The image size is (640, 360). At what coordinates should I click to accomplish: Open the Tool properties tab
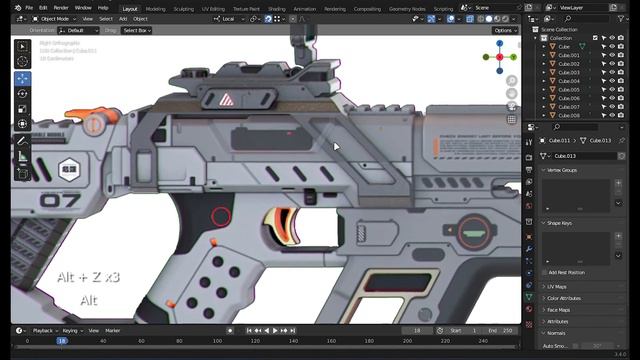pos(529,142)
